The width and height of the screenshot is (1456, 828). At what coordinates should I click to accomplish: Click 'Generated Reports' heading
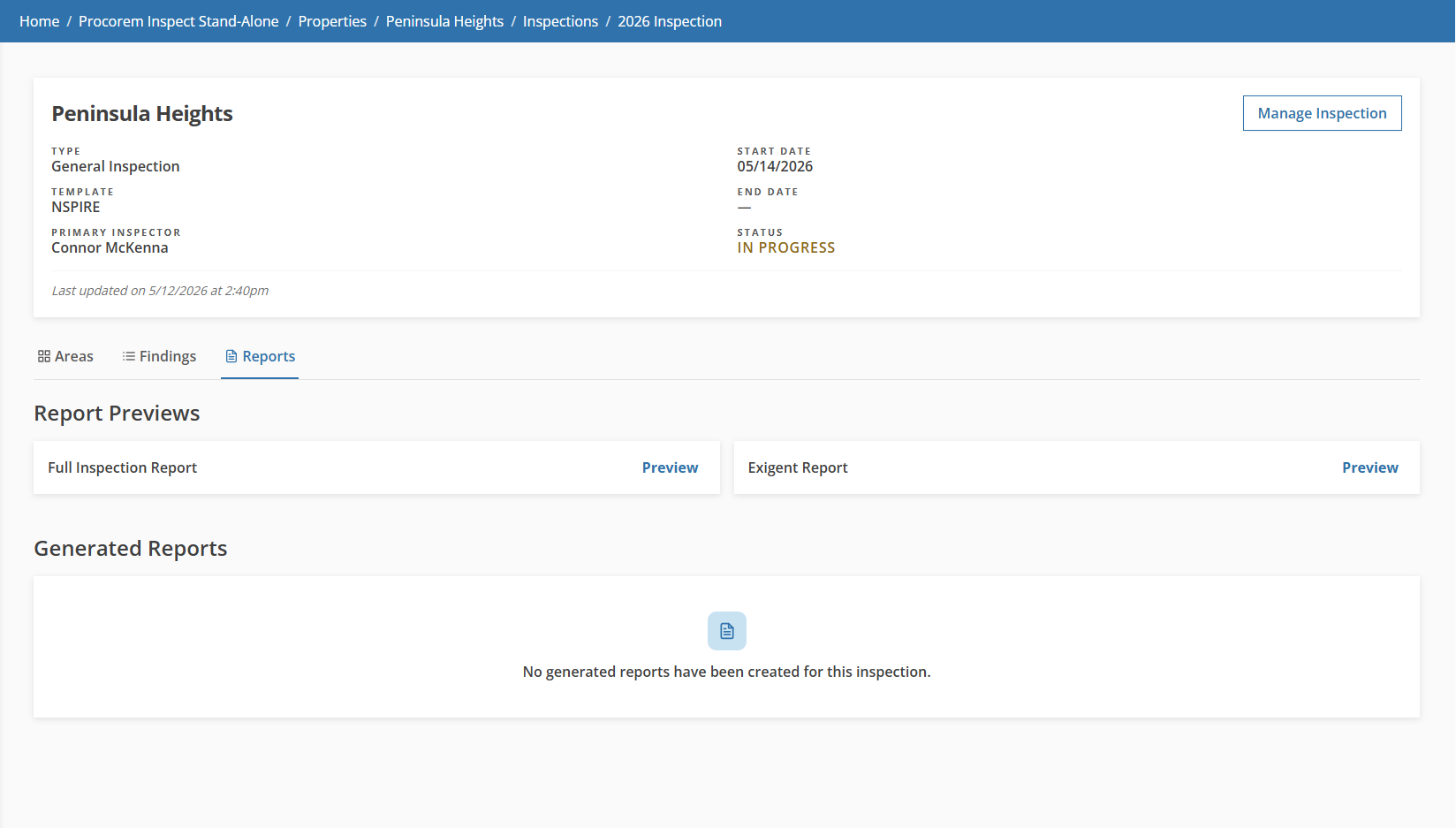pyautogui.click(x=131, y=549)
